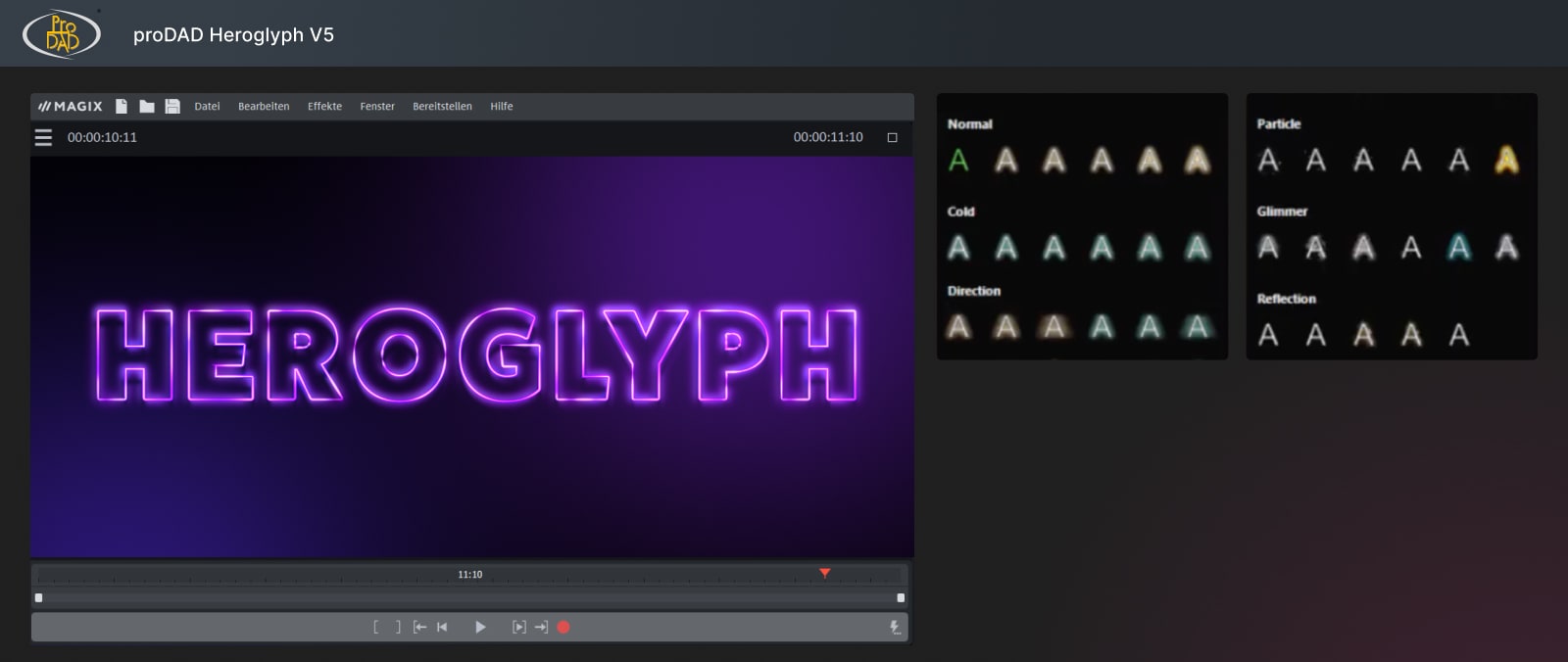Select the first Direction style preset
The height and width of the screenshot is (662, 1568).
(958, 327)
